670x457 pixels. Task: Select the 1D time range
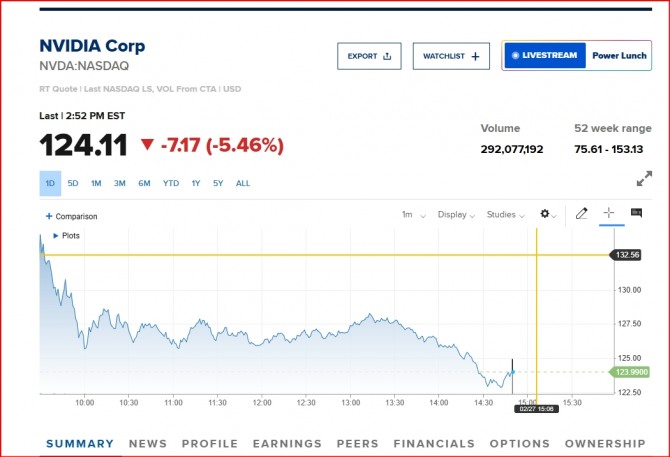click(x=50, y=183)
